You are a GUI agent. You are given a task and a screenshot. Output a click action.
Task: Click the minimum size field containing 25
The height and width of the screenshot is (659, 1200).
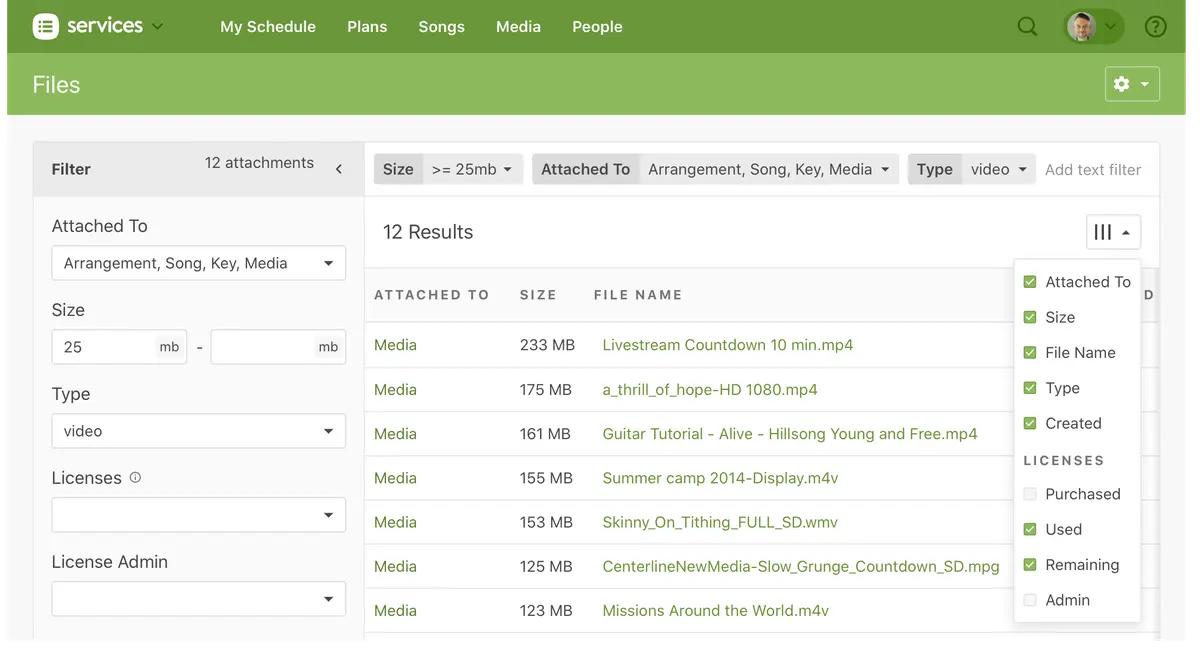(x=119, y=347)
